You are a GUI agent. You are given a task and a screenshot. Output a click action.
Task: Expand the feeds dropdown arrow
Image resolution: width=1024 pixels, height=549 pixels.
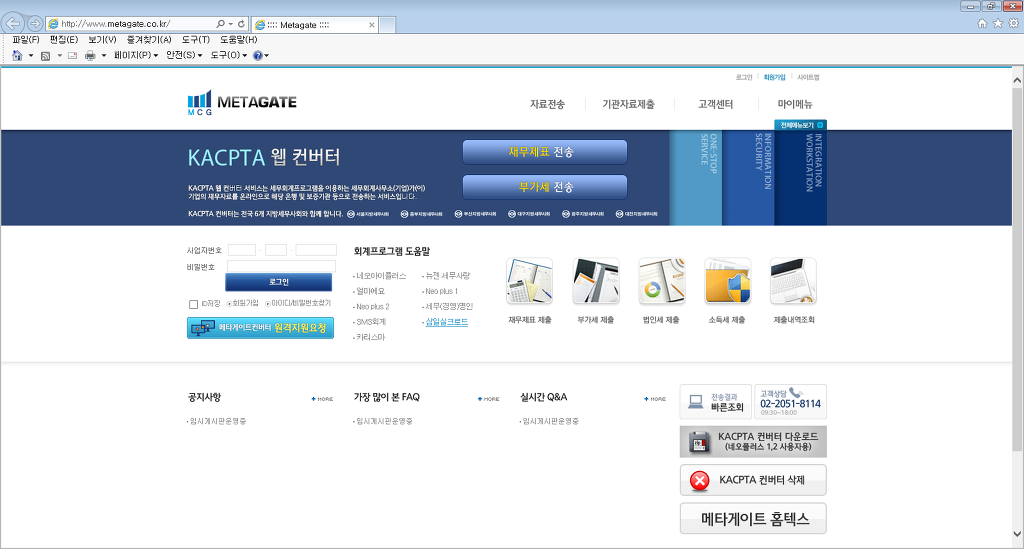click(x=59, y=55)
